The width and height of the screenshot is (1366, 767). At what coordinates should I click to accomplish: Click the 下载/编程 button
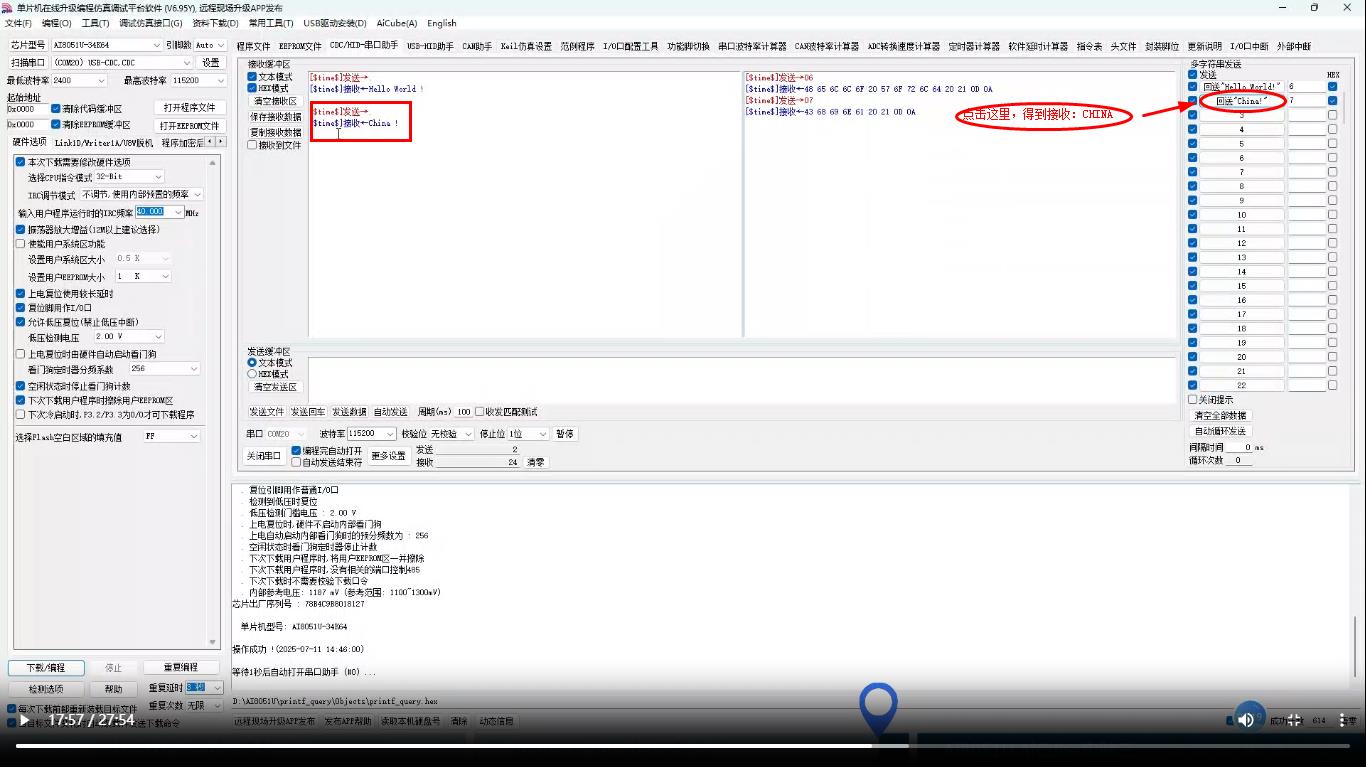(46, 667)
